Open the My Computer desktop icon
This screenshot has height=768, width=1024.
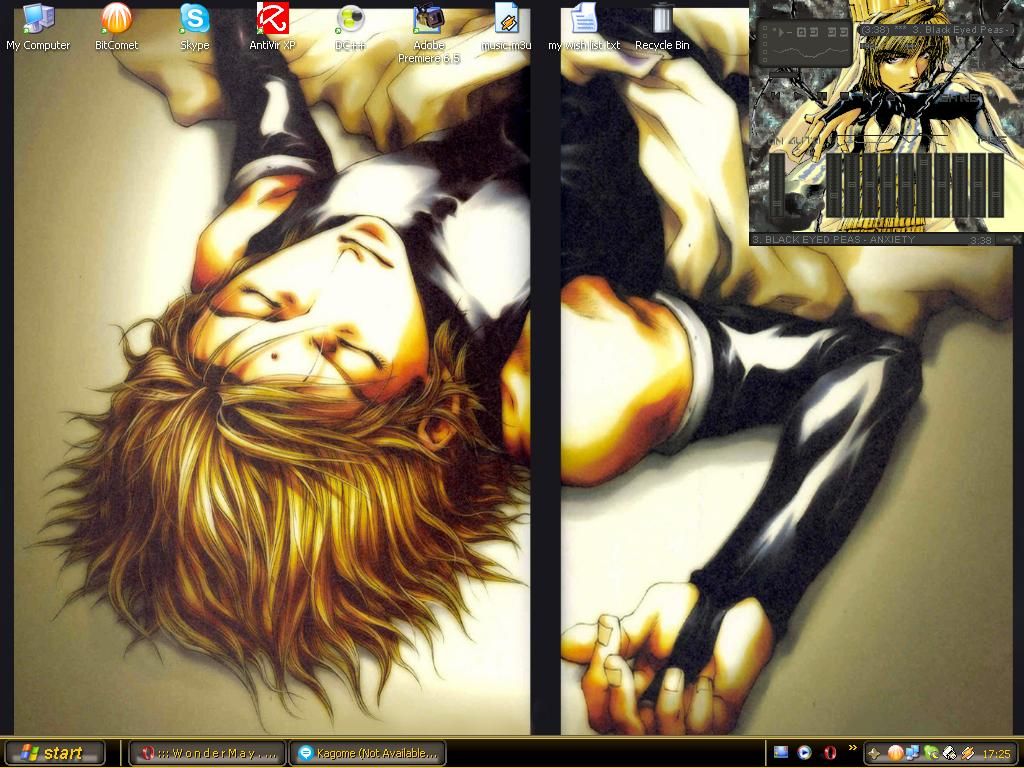[x=38, y=27]
